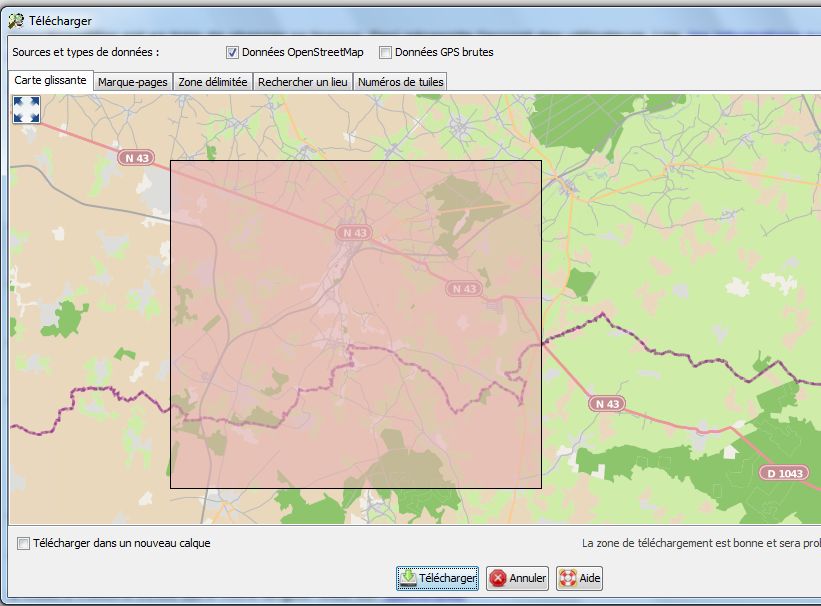The image size is (821, 606).
Task: Click the red X icon on Annuler
Action: (498, 578)
